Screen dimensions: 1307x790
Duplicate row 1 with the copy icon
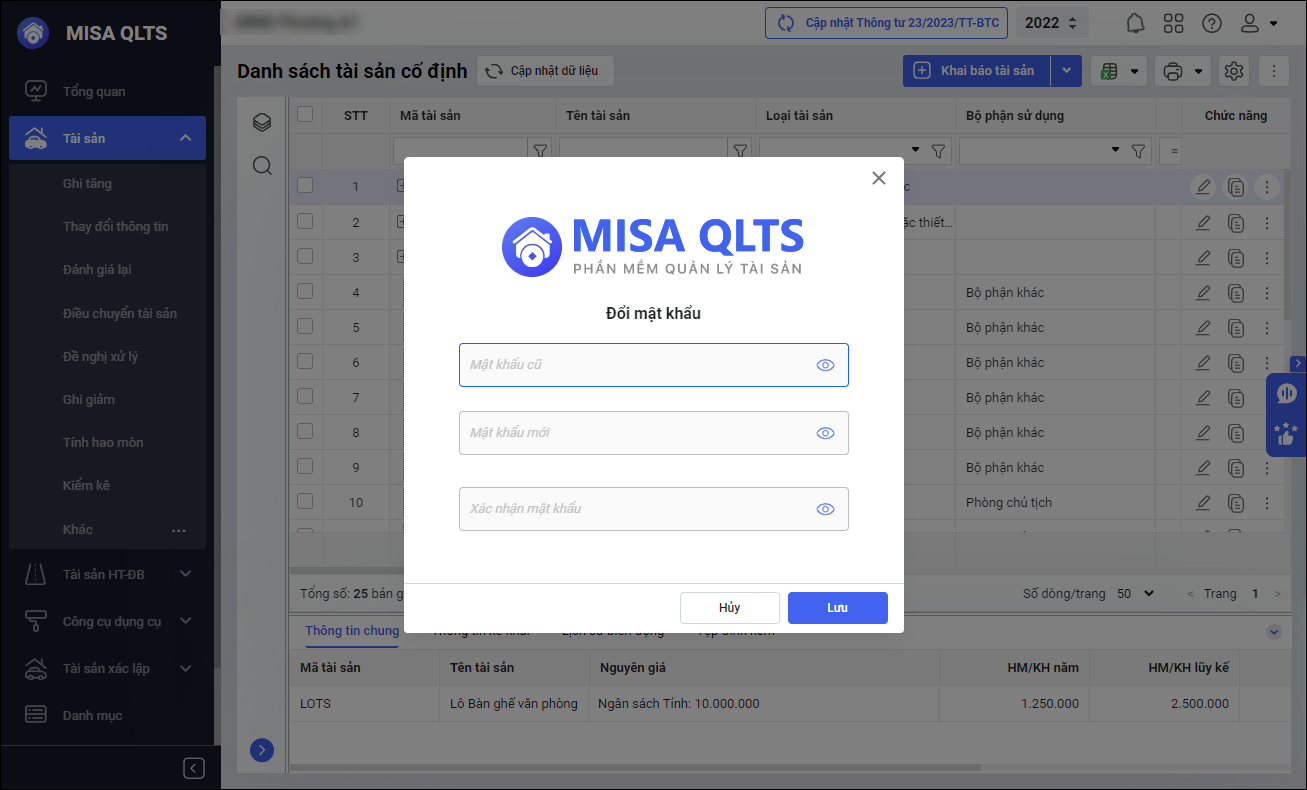(x=1236, y=187)
